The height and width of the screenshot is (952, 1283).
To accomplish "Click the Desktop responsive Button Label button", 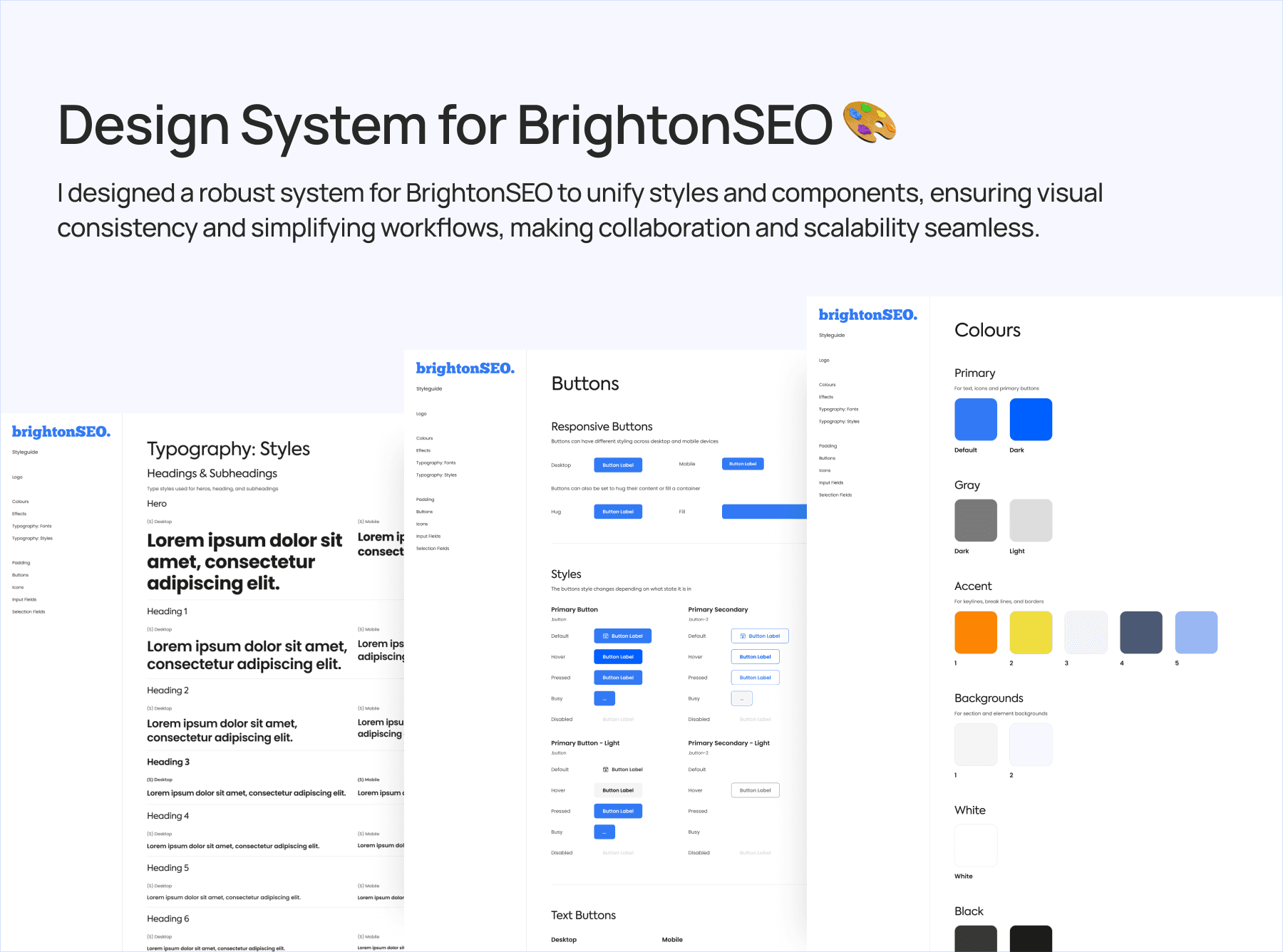I will click(618, 465).
